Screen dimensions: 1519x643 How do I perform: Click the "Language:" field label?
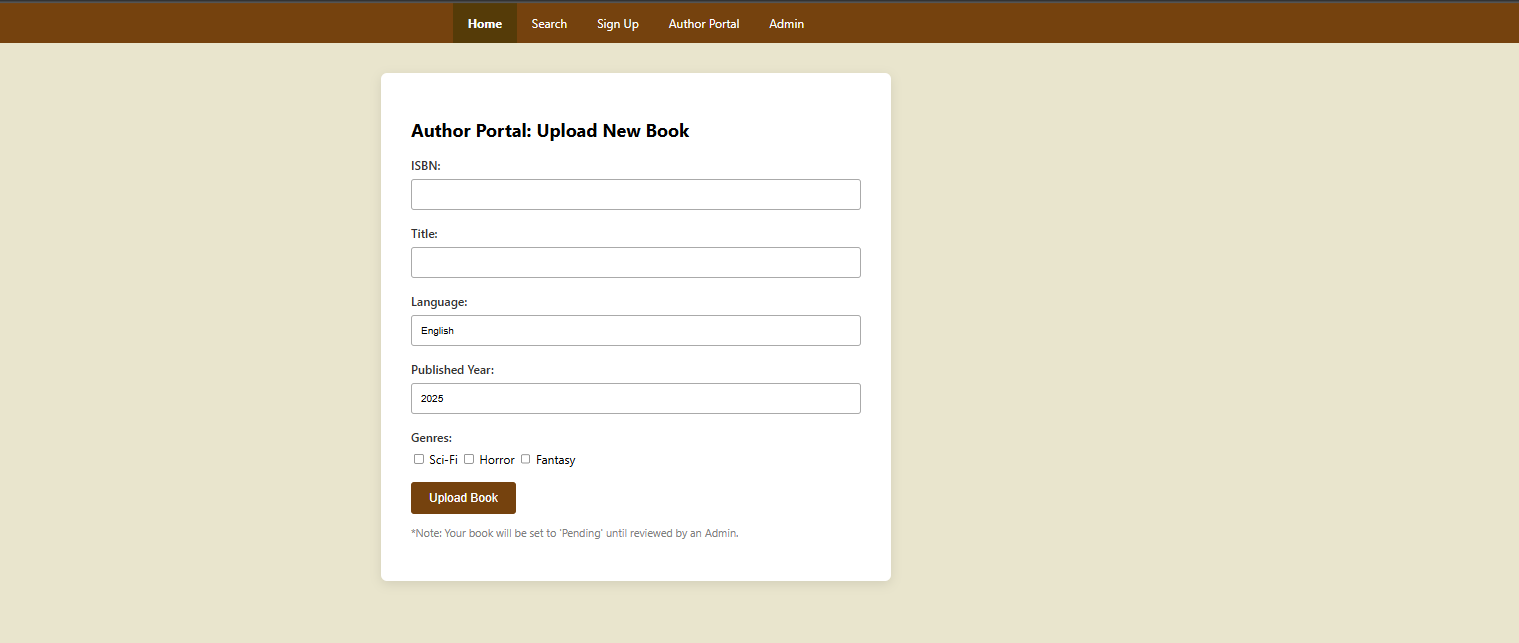(439, 302)
